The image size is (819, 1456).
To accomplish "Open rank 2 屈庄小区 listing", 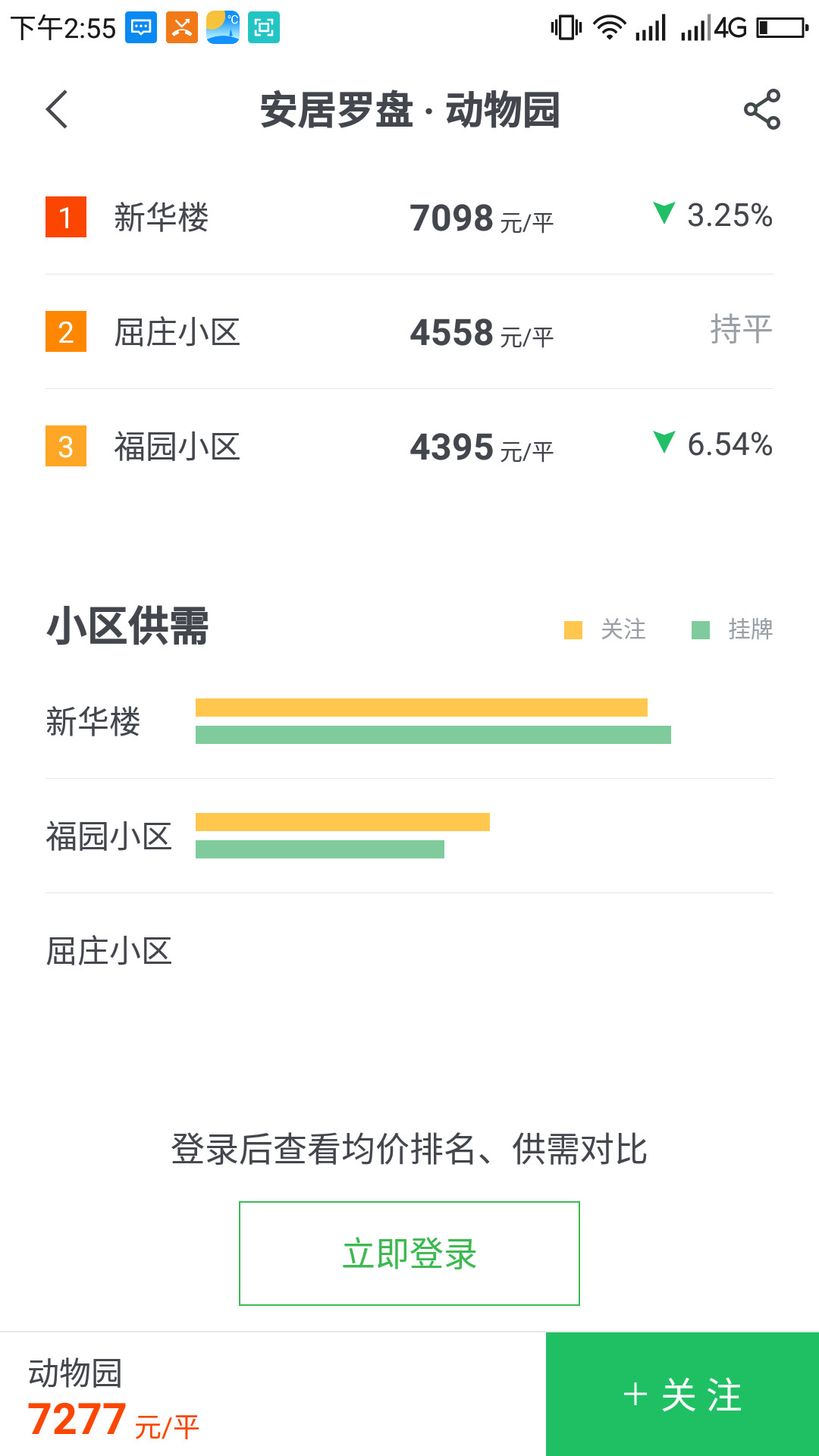I will point(409,332).
